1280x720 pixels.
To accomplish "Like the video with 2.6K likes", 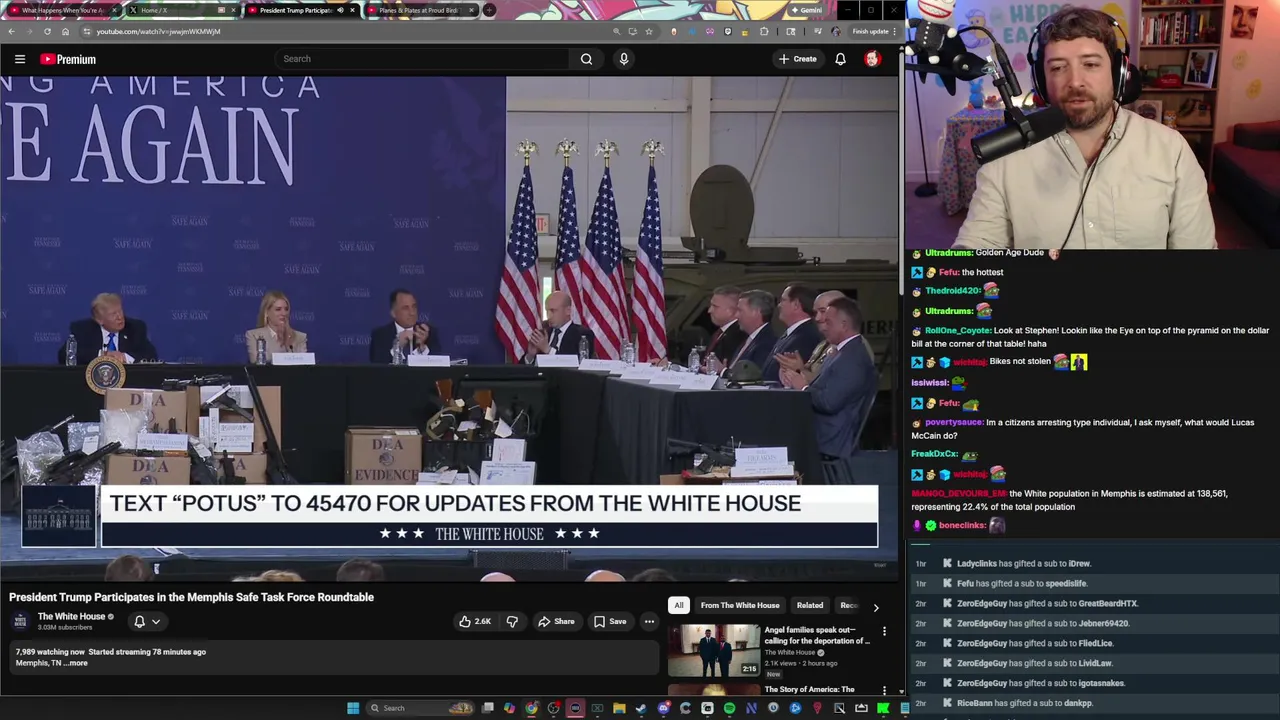I will point(475,621).
